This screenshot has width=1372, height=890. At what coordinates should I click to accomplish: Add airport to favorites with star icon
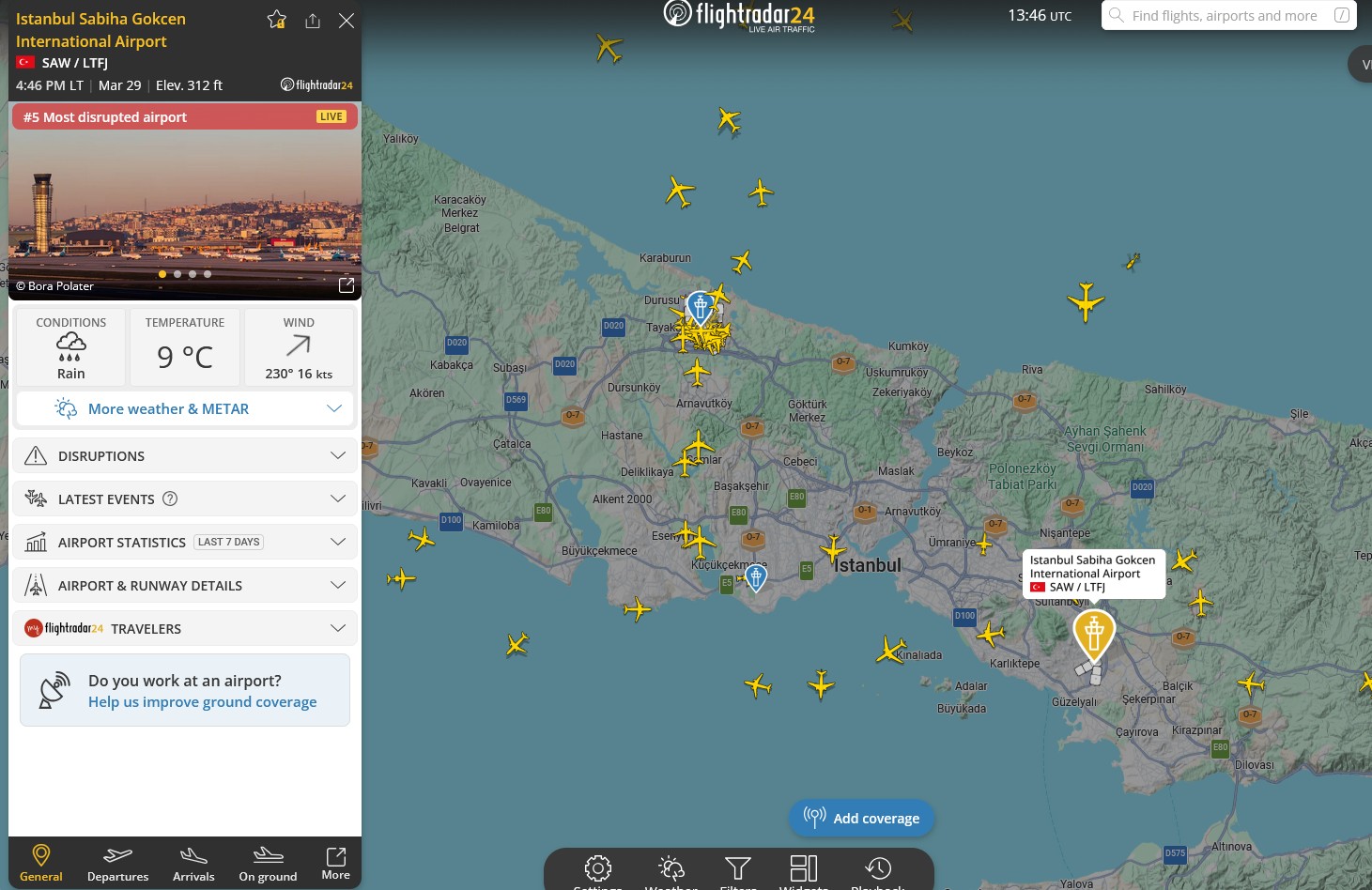click(x=276, y=20)
